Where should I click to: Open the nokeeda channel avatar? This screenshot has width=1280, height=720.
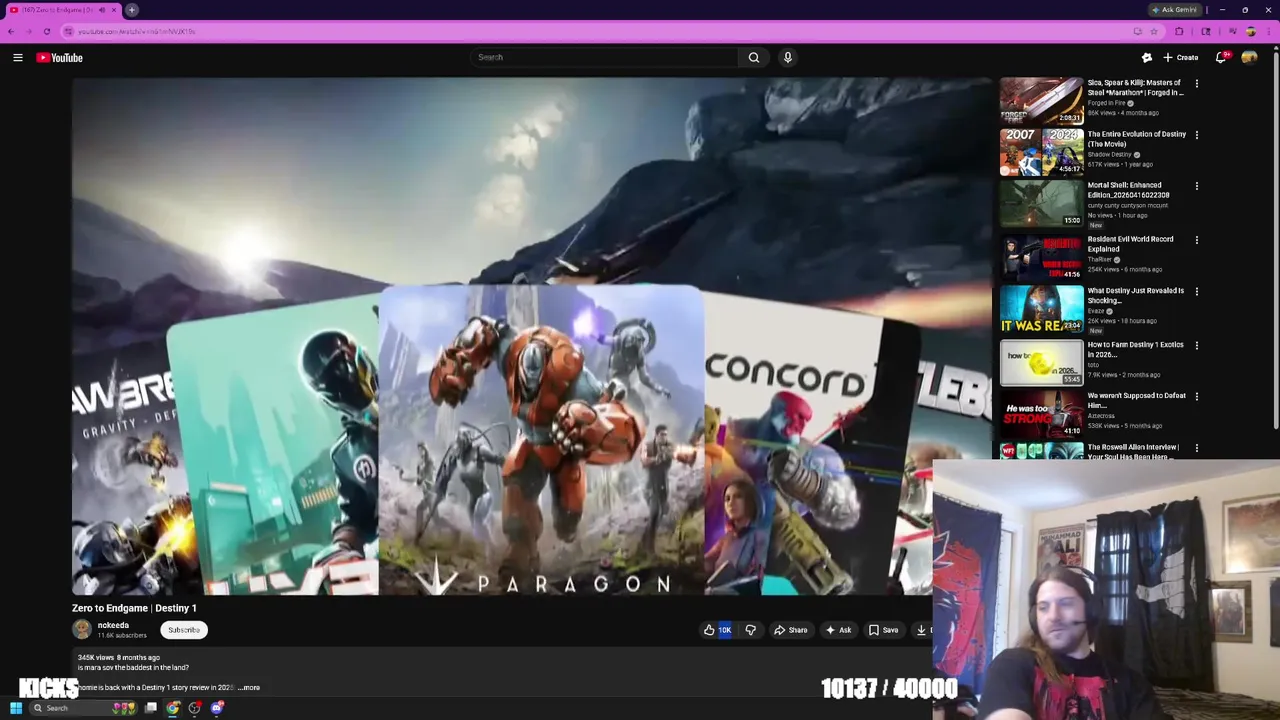click(82, 629)
